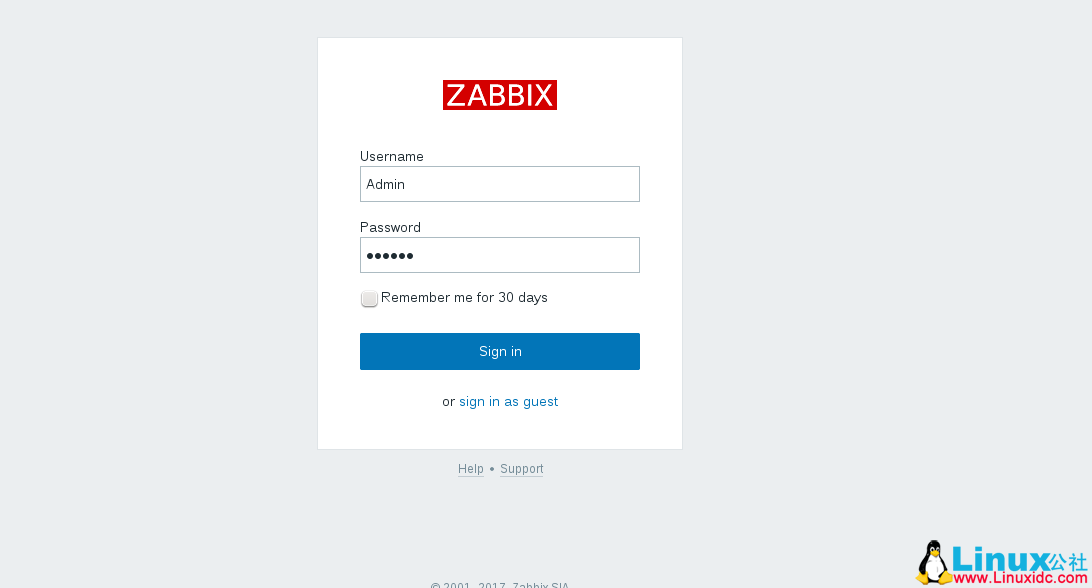Focus the Username input field
This screenshot has width=1092, height=588.
click(500, 184)
